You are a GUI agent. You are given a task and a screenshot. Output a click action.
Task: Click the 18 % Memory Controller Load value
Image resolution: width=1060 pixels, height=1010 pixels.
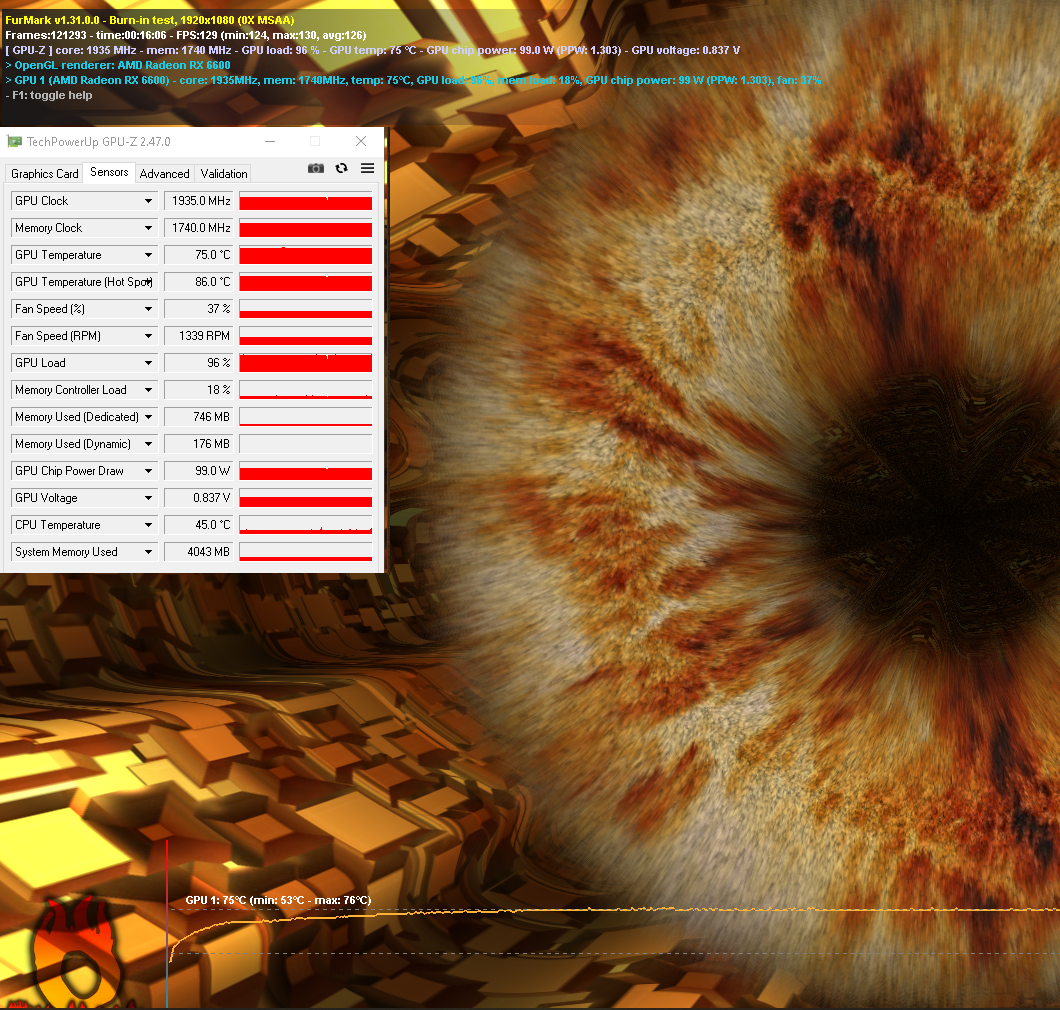(199, 390)
